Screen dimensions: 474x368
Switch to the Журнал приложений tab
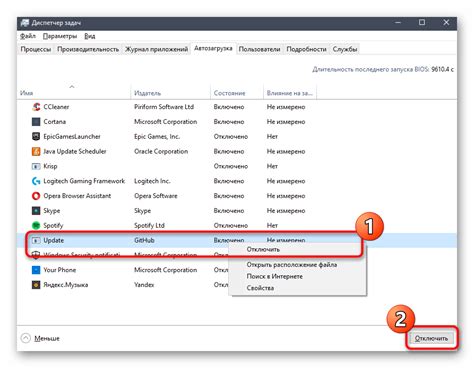click(156, 49)
